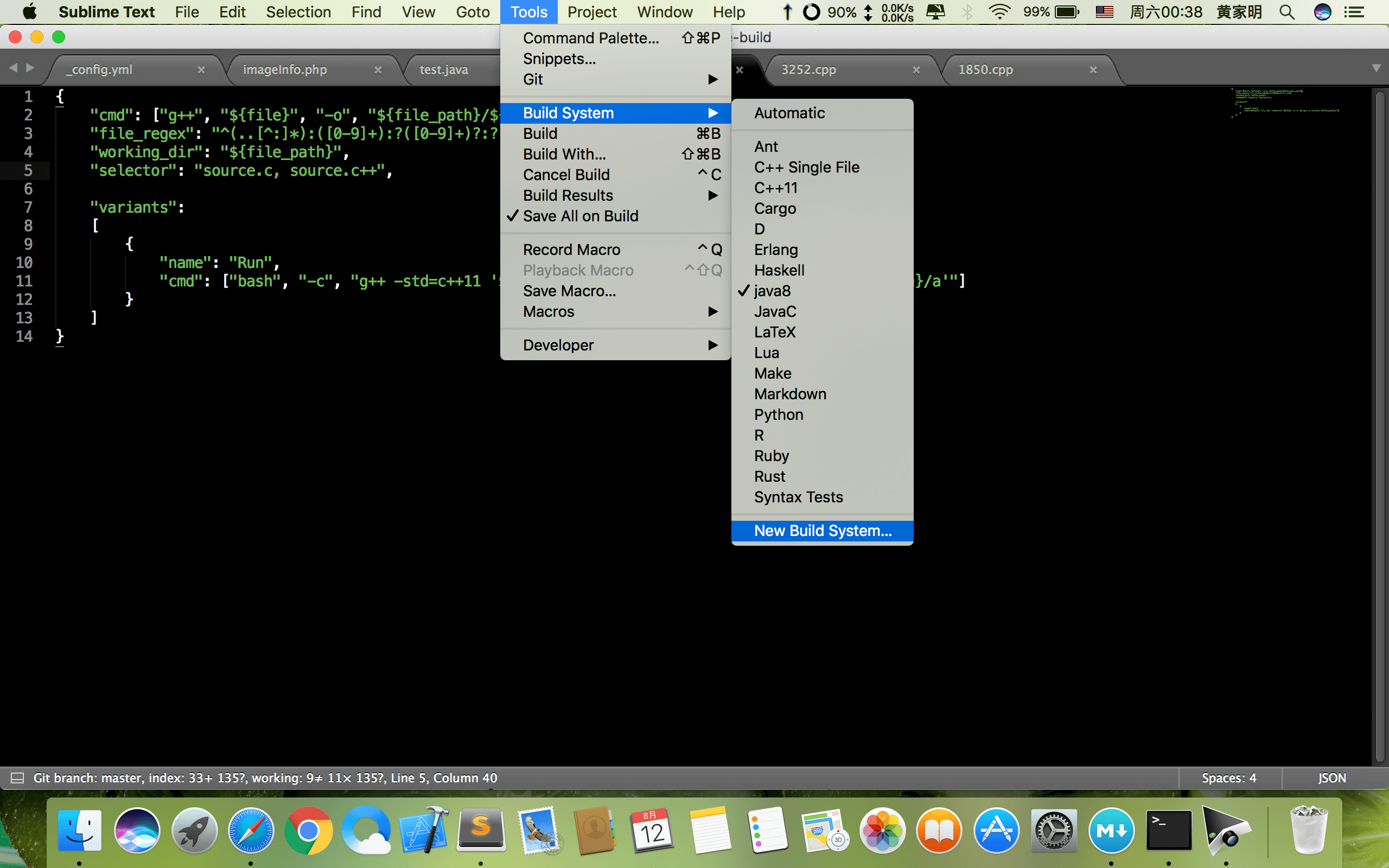The width and height of the screenshot is (1389, 868).
Task: Open Xcode hammer icon in dock
Action: click(424, 830)
